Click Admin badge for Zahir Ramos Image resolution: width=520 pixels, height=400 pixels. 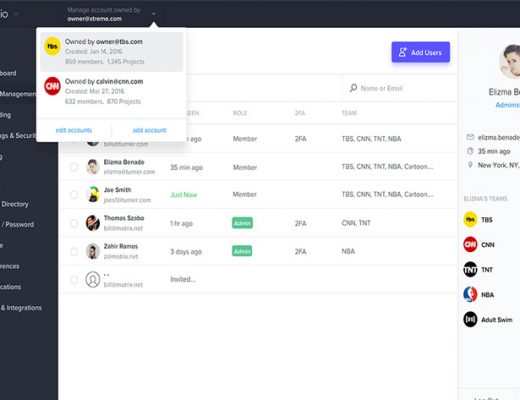[242, 251]
